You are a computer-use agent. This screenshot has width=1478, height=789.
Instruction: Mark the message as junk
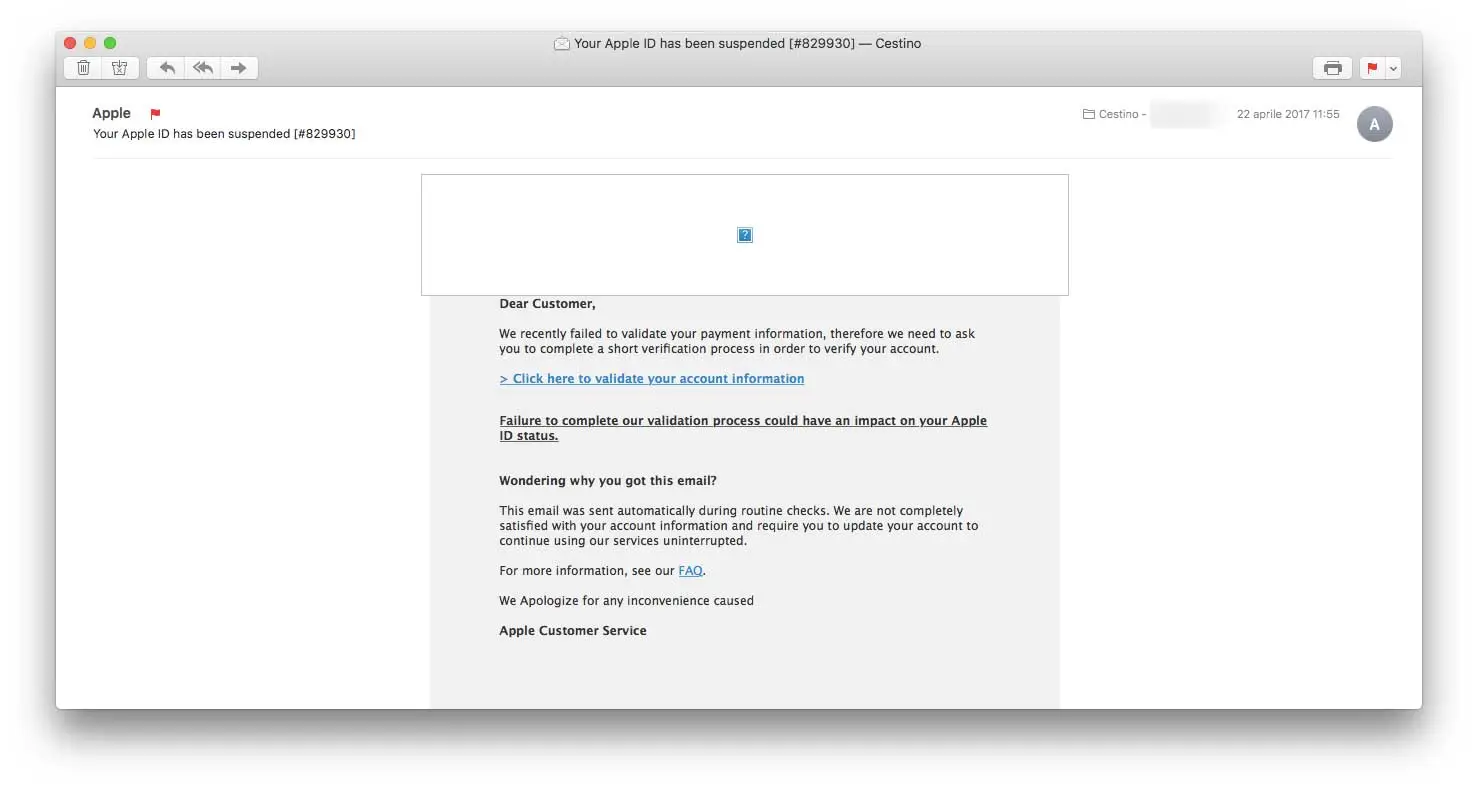[x=120, y=67]
